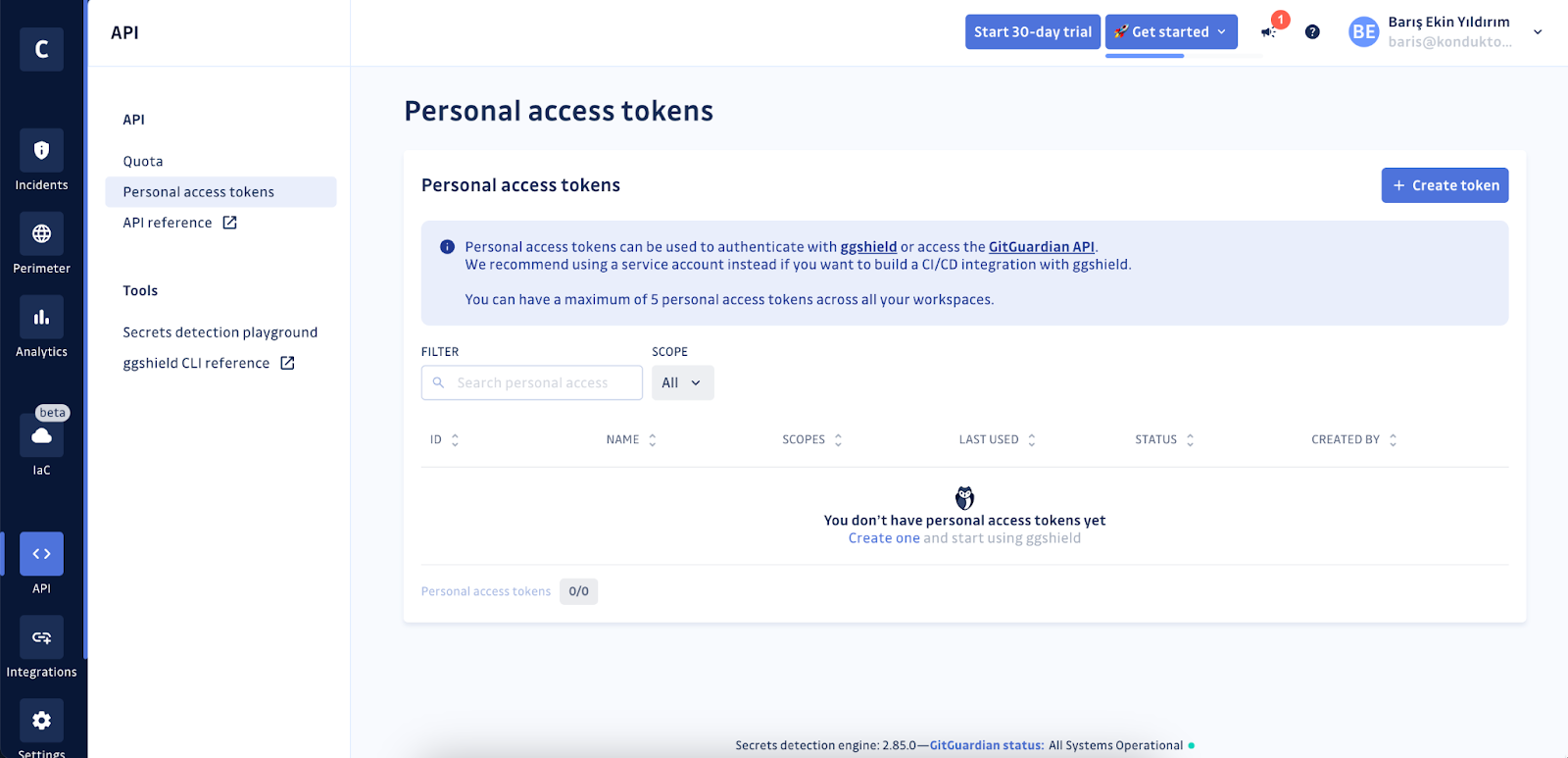Select the Perimeter globe icon
The height and width of the screenshot is (758, 1568).
(x=41, y=233)
